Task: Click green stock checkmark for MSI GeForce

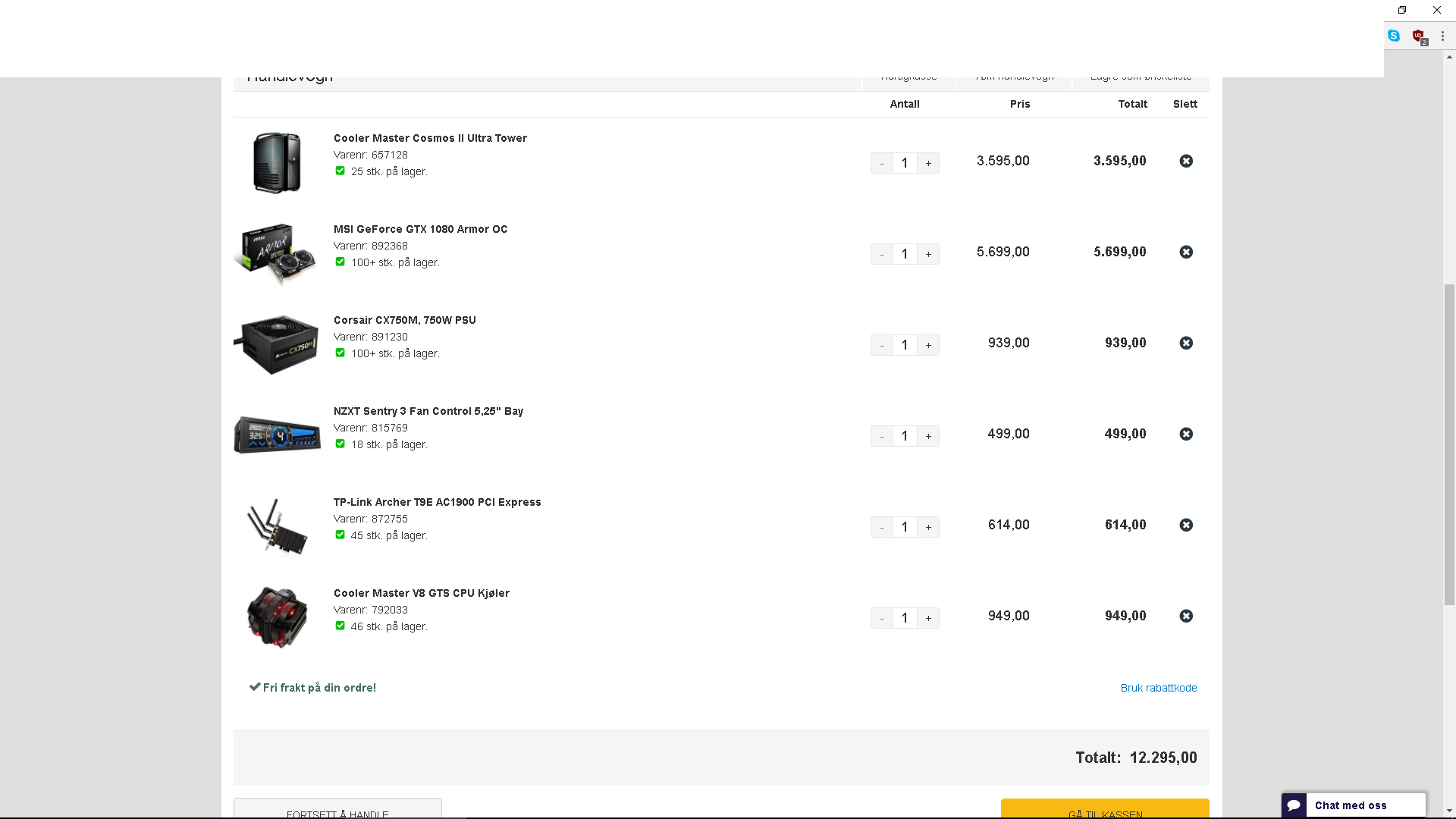Action: [x=340, y=262]
